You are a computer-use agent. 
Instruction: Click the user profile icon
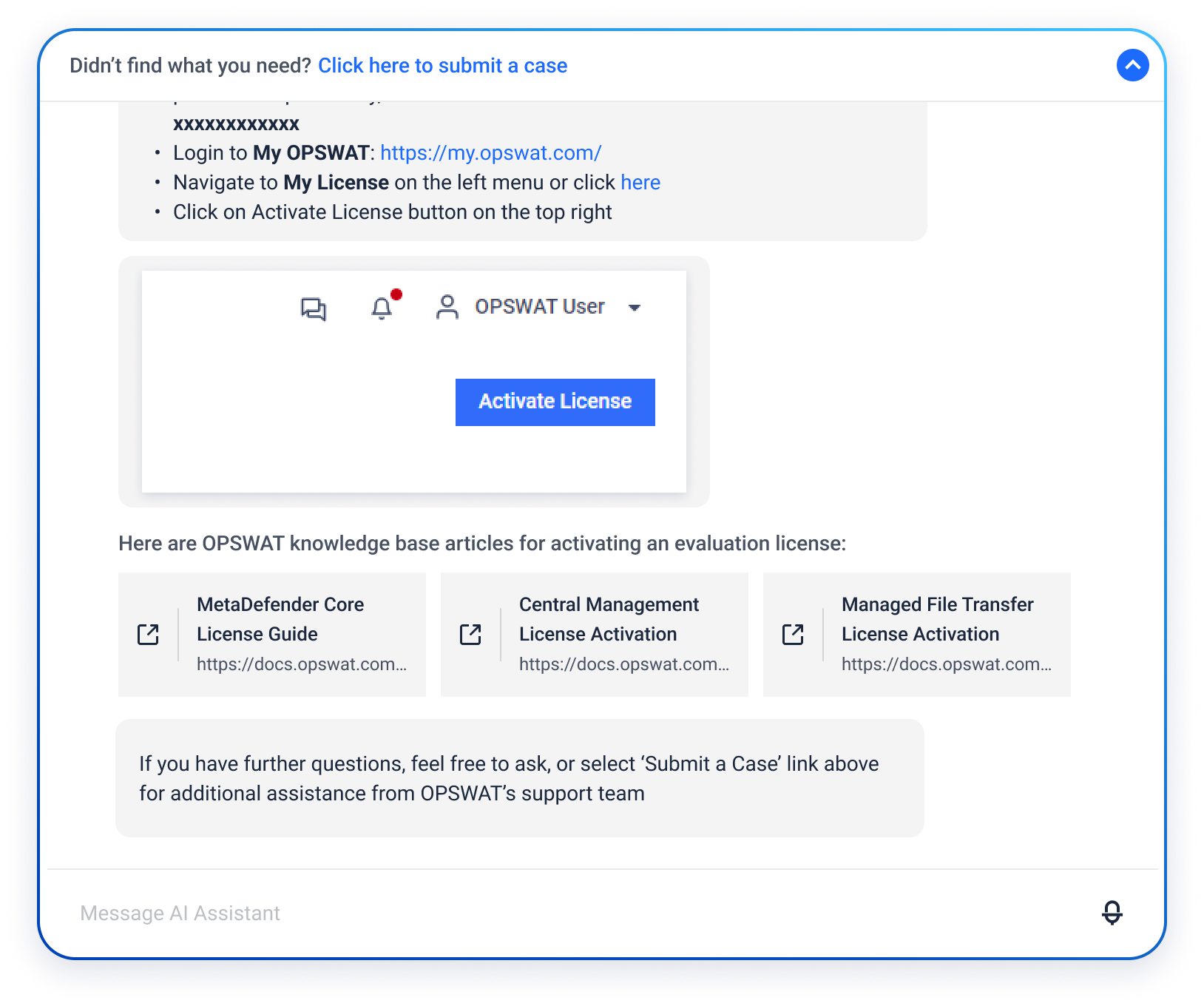pyautogui.click(x=447, y=307)
